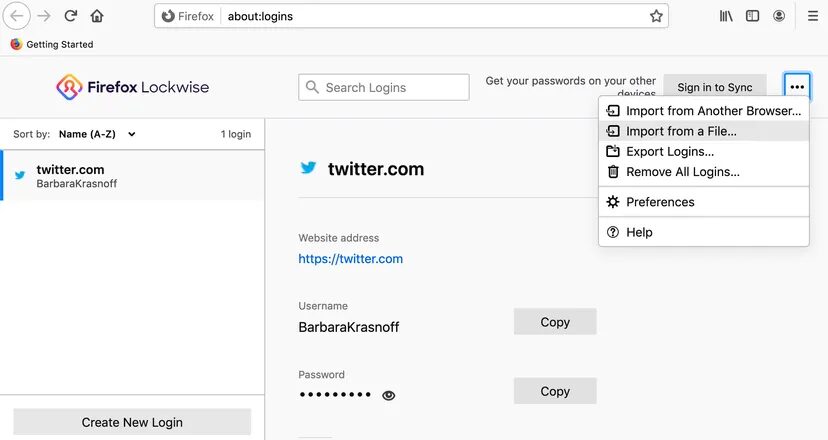Click the Firefox Lockwise logo

click(x=133, y=87)
